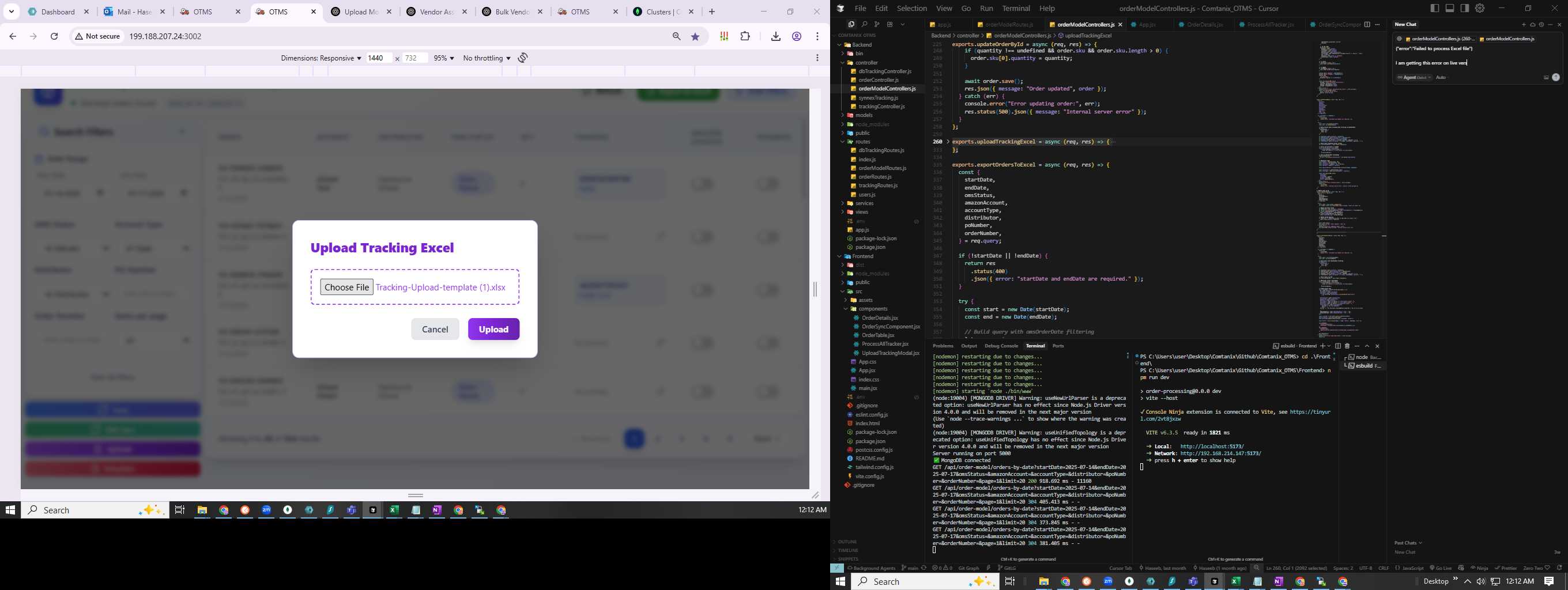Split the terminal in panel toolbar
This screenshot has height=590, width=1568.
[x=1337, y=346]
